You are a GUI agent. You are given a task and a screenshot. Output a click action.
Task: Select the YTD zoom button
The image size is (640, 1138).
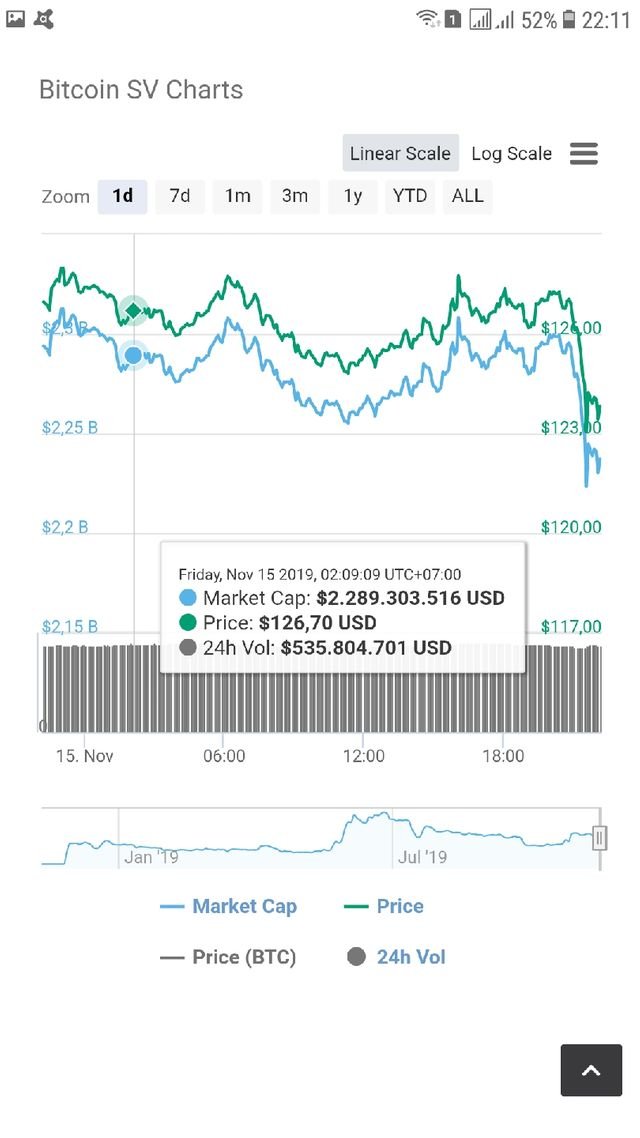(410, 196)
